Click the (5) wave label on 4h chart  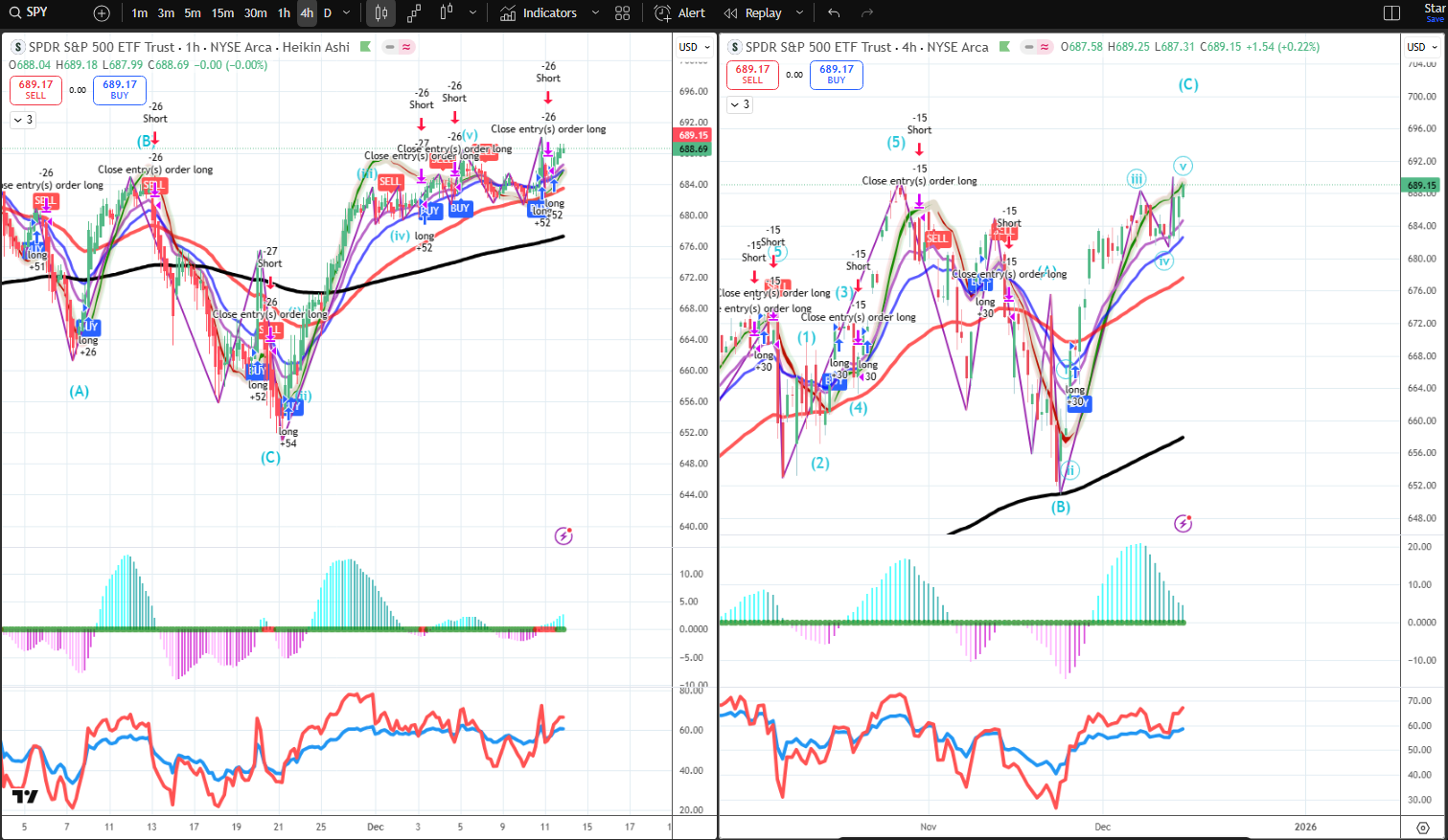pyautogui.click(x=896, y=143)
